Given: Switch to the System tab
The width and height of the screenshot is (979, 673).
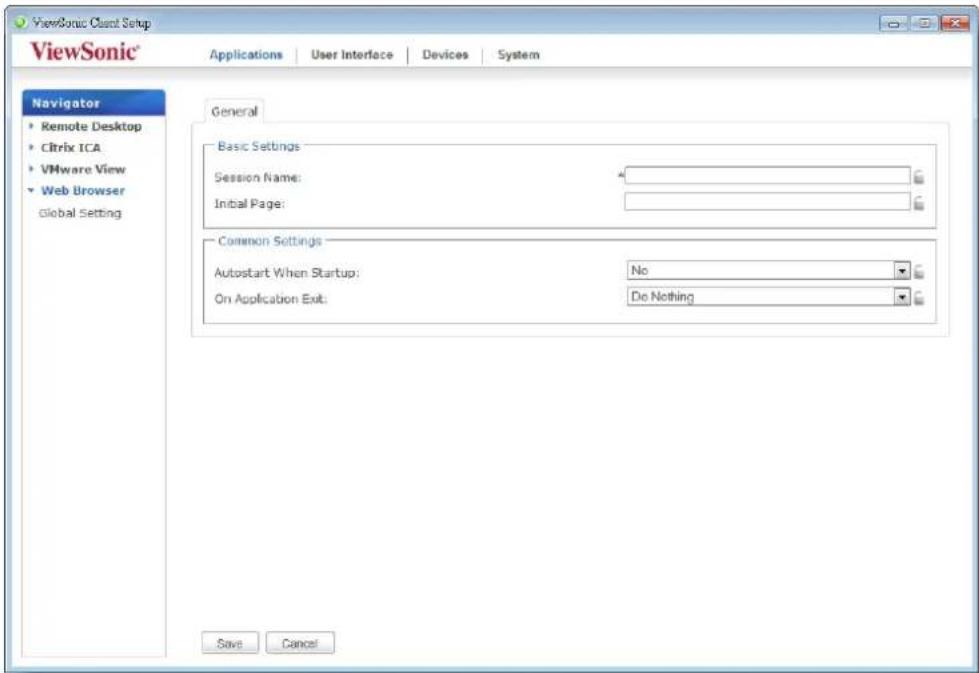Looking at the screenshot, I should tap(518, 55).
